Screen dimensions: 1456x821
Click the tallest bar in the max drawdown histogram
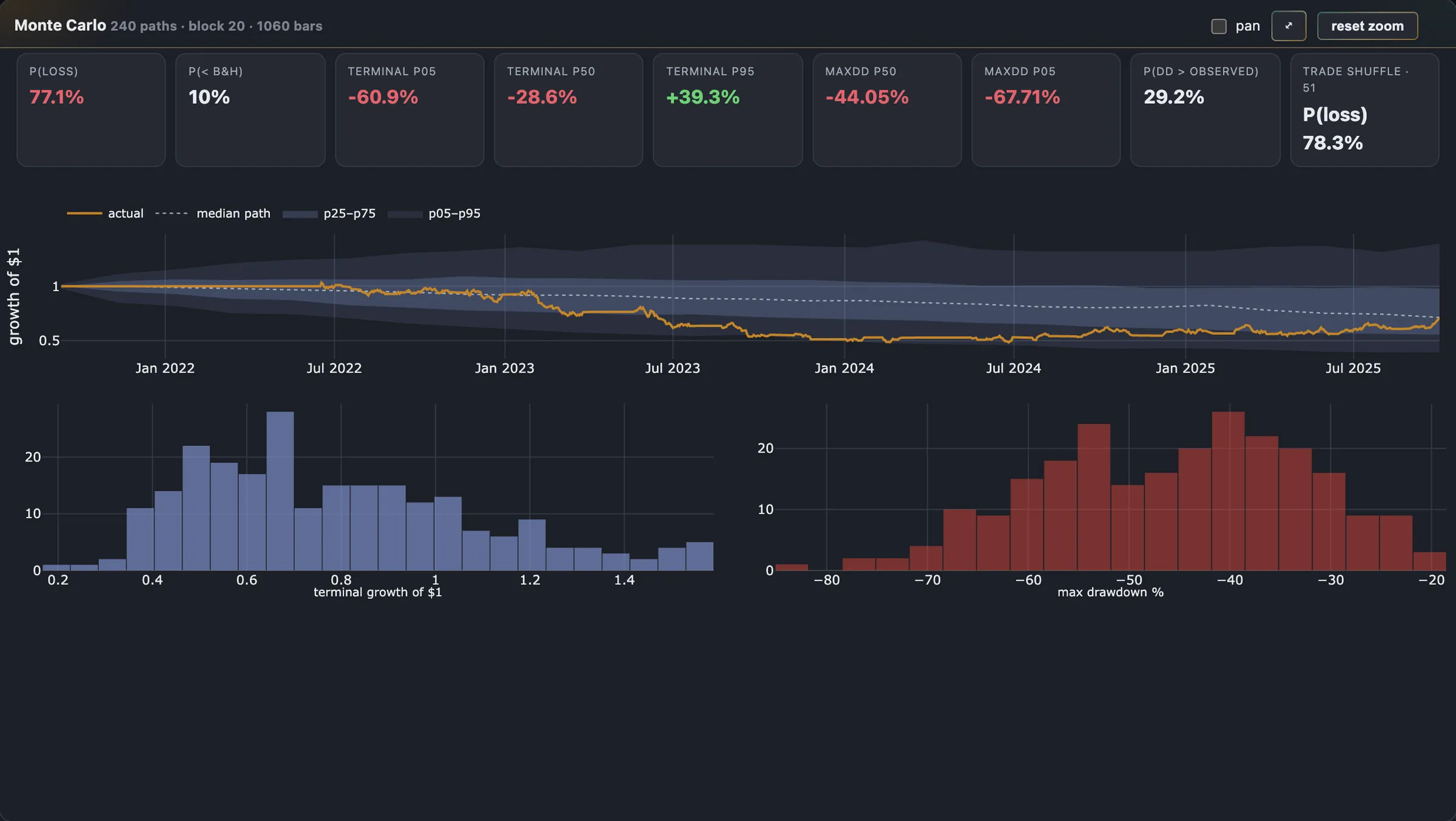(1228, 491)
